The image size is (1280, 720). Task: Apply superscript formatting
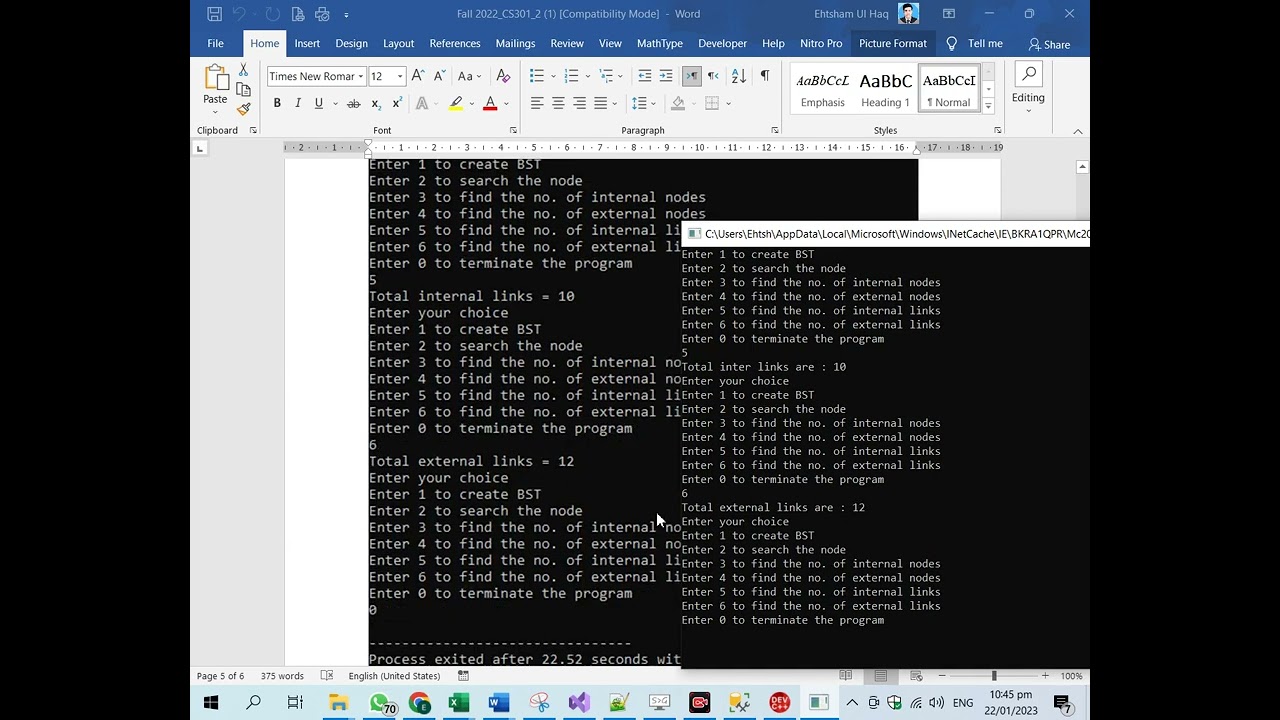coord(397,104)
